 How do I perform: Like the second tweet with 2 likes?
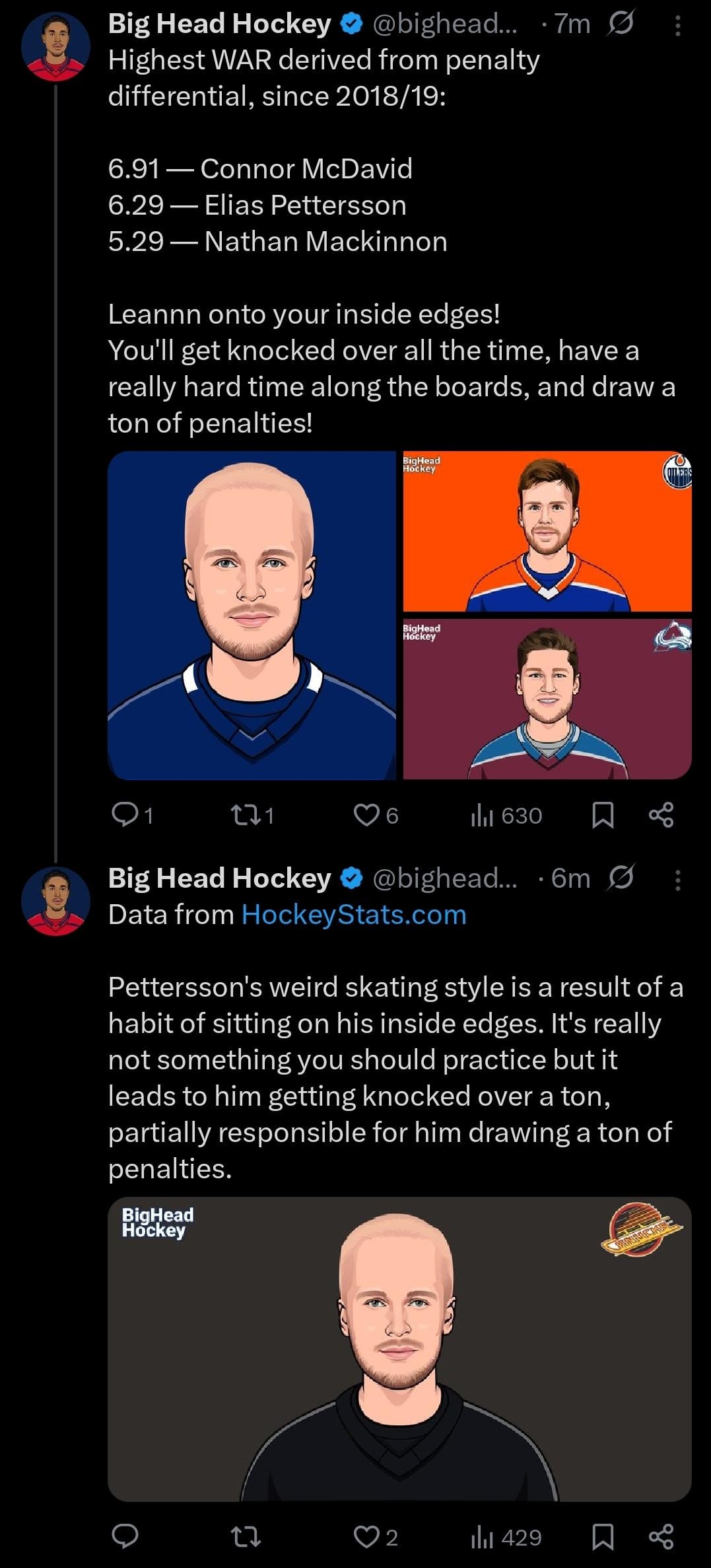coord(366,1538)
